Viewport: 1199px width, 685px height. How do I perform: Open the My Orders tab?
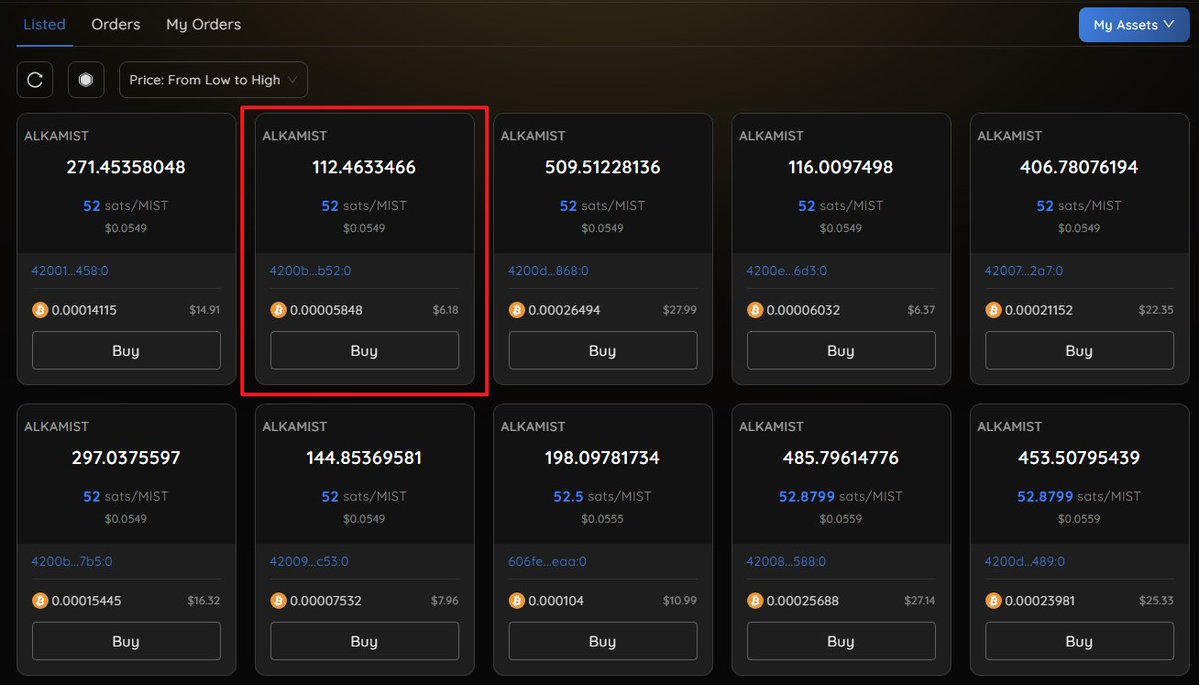point(203,24)
